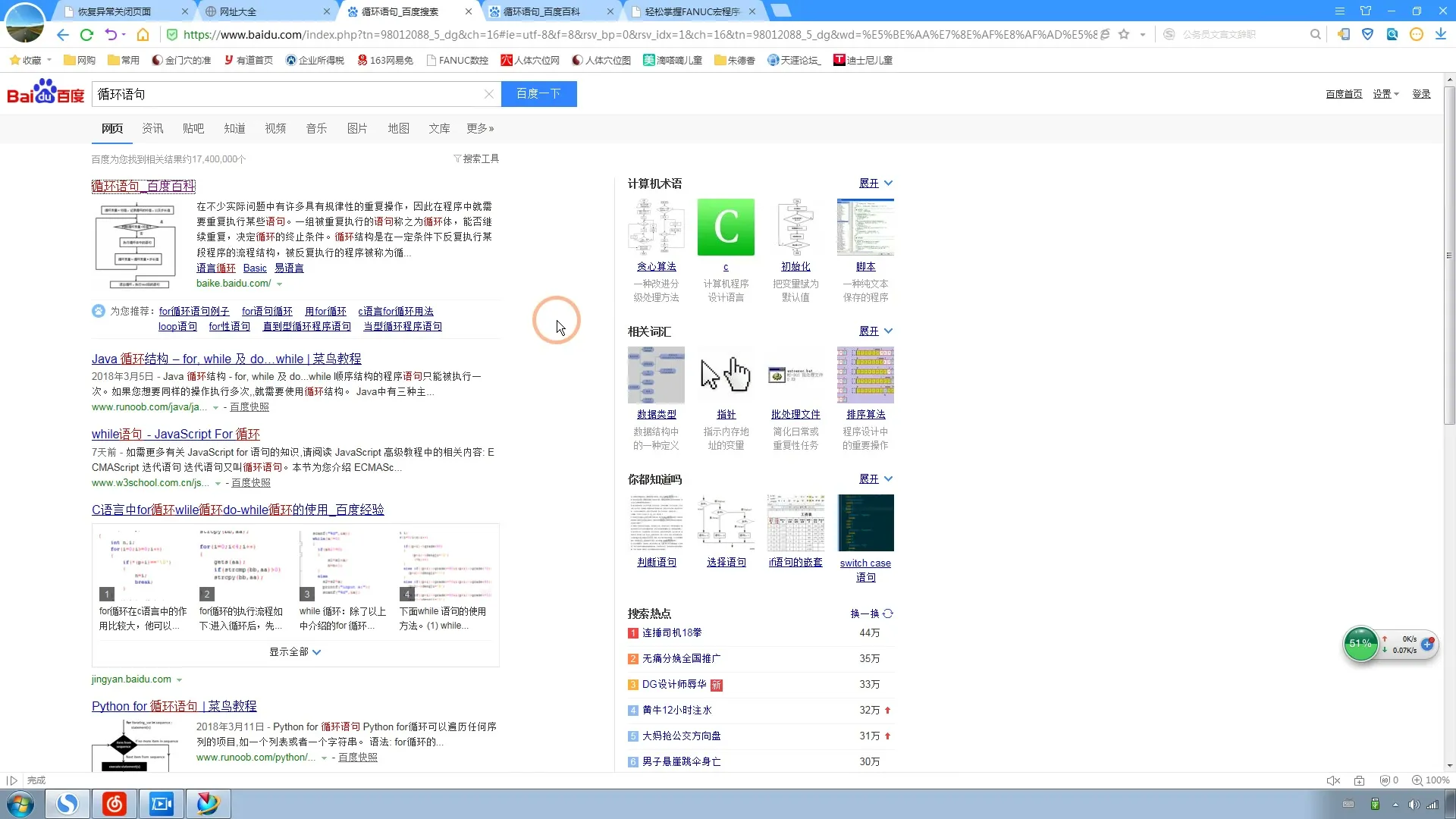This screenshot has width=1456, height=819.
Task: Click the back navigation arrow
Action: (x=63, y=34)
